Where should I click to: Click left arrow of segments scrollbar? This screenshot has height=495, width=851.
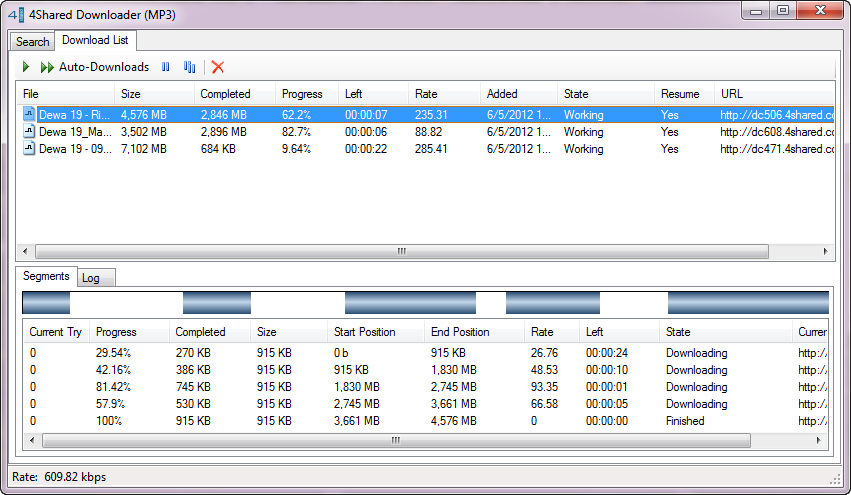32,440
